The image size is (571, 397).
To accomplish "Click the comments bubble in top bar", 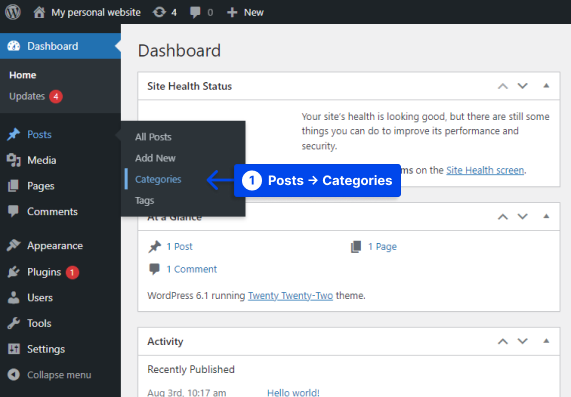I will tap(195, 12).
